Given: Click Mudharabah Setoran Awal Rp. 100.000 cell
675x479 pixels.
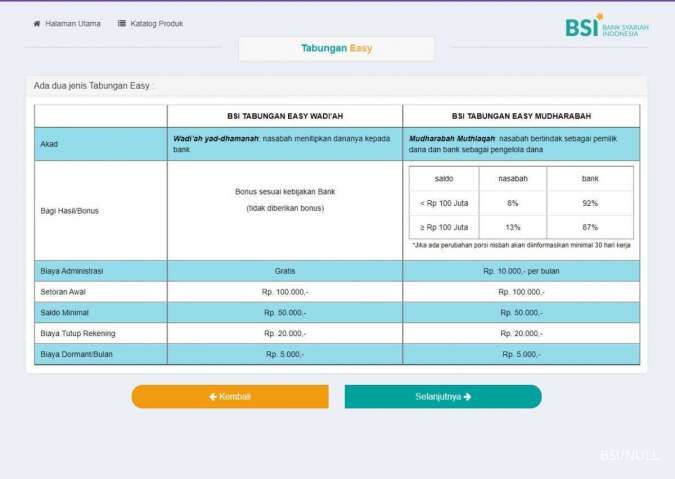Looking at the screenshot, I should click(x=521, y=292).
